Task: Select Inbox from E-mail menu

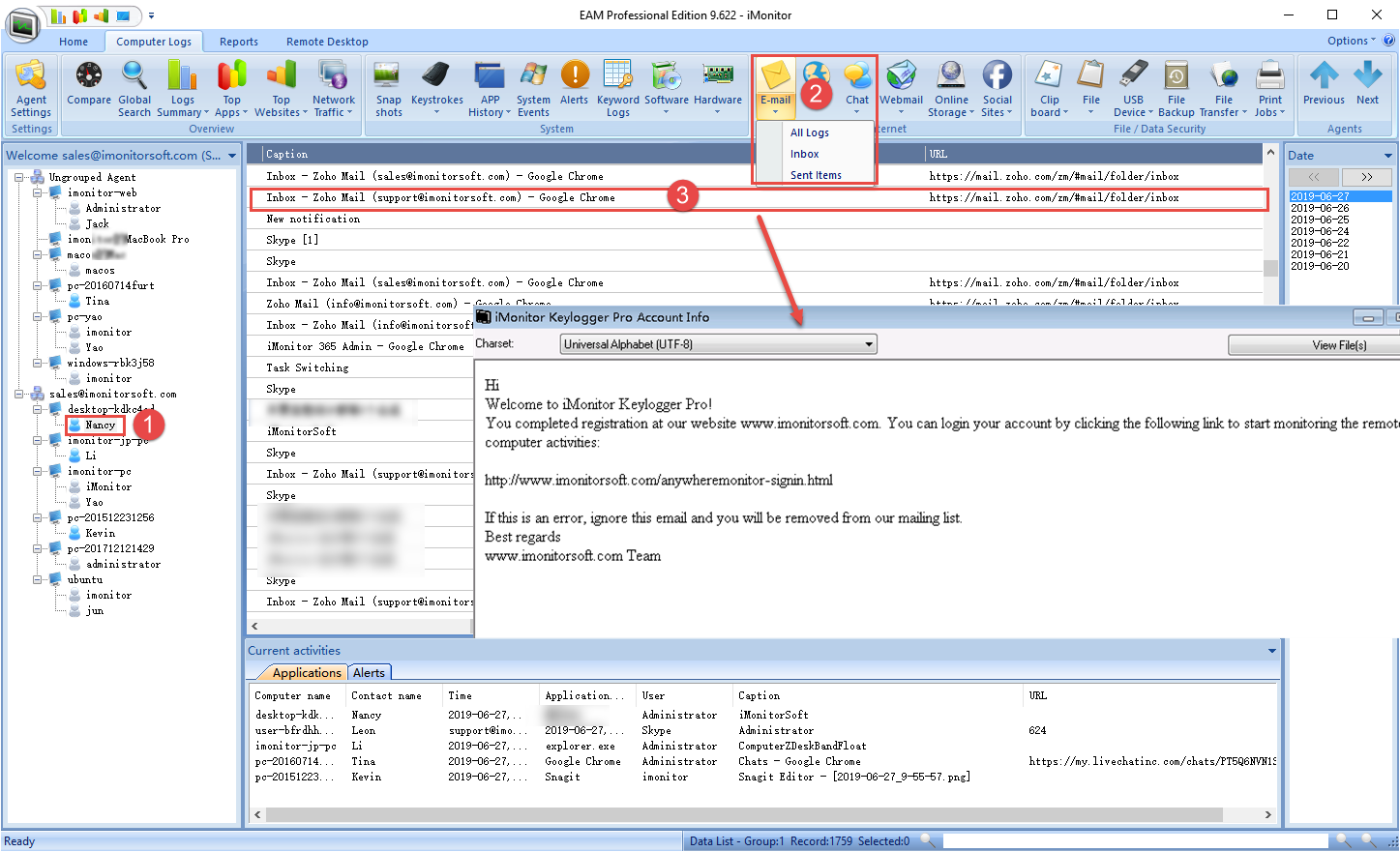Action: (x=805, y=154)
